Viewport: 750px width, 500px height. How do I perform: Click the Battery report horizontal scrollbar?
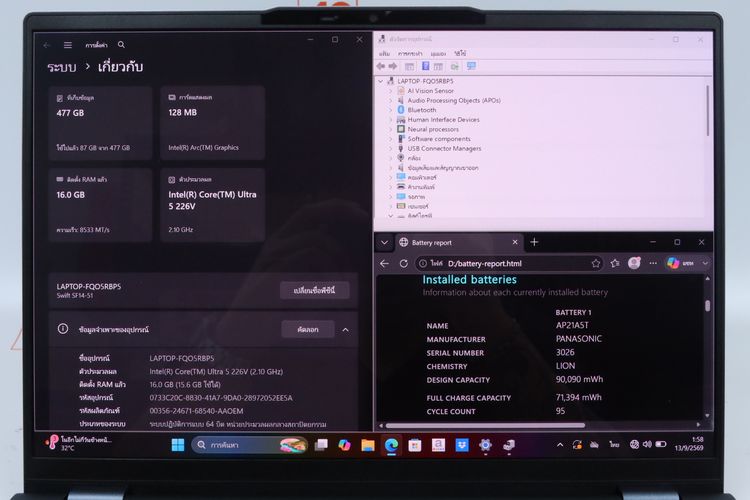(485, 425)
